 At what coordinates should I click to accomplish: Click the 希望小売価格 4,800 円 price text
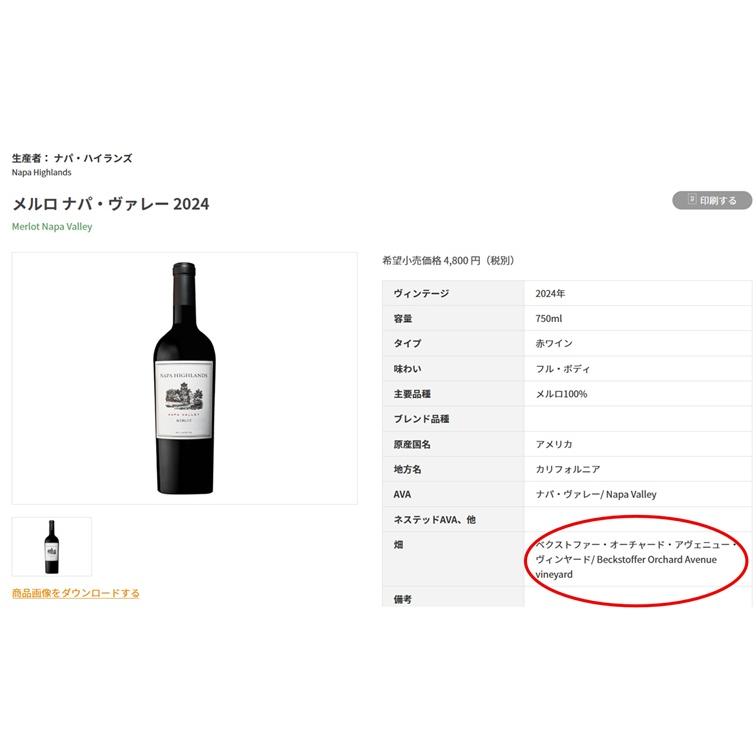point(447,260)
